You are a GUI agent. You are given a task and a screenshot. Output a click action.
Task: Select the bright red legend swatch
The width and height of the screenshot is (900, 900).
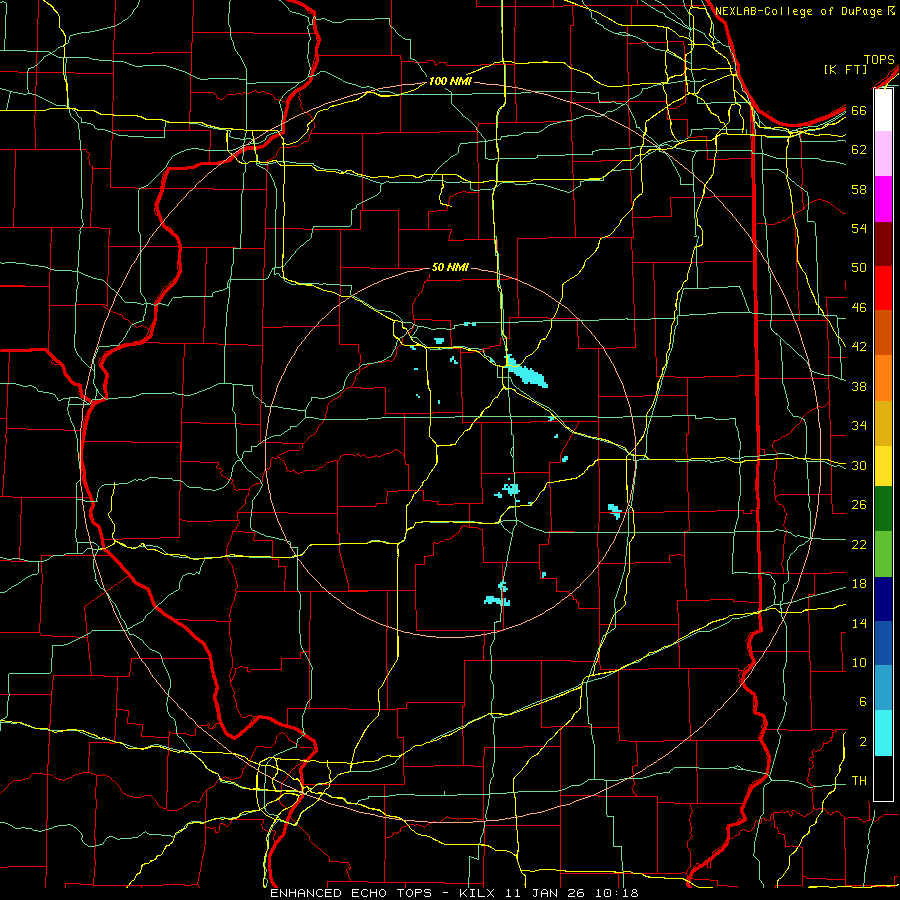pos(883,288)
